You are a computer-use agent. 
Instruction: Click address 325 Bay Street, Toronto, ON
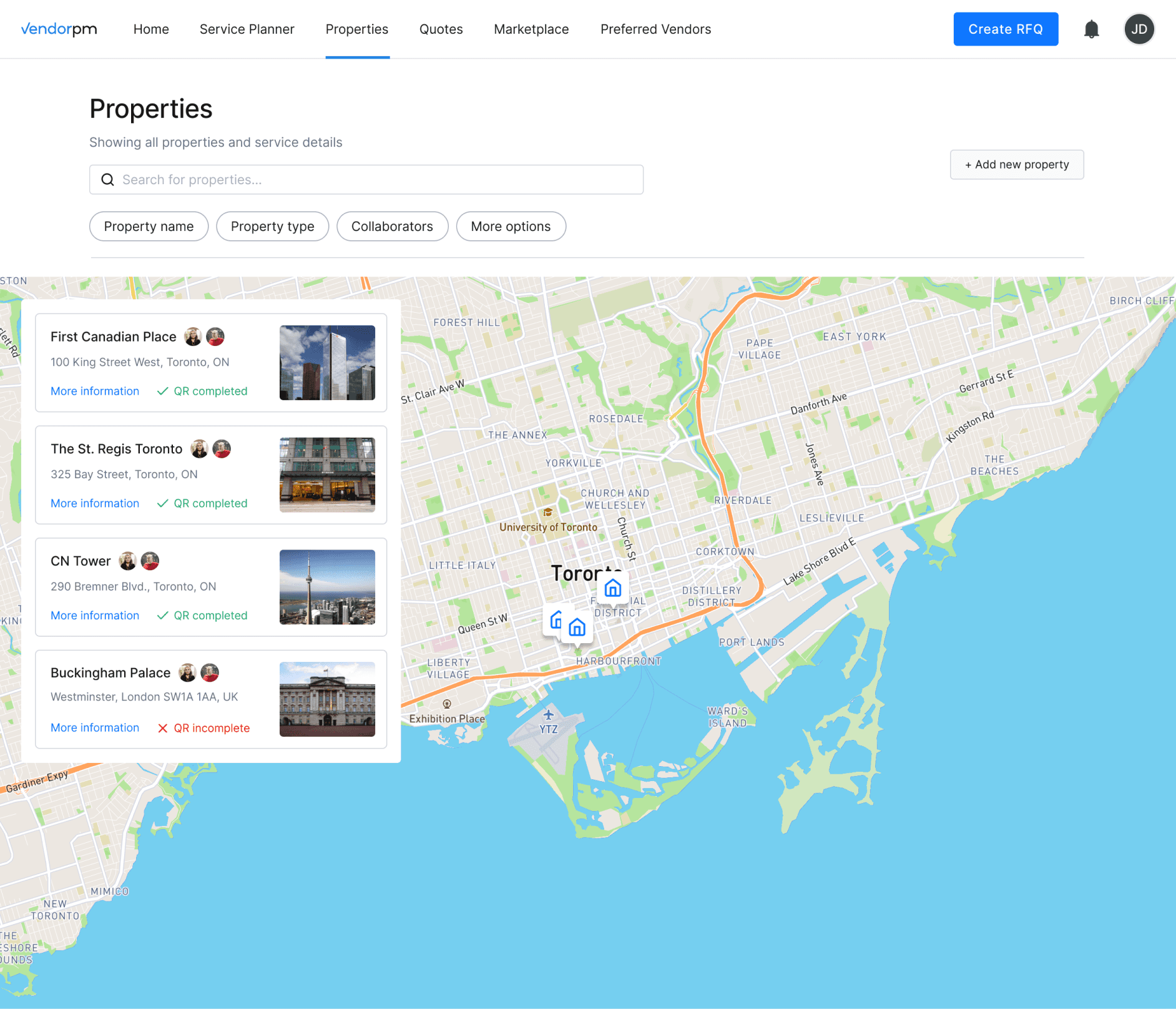[124, 475]
